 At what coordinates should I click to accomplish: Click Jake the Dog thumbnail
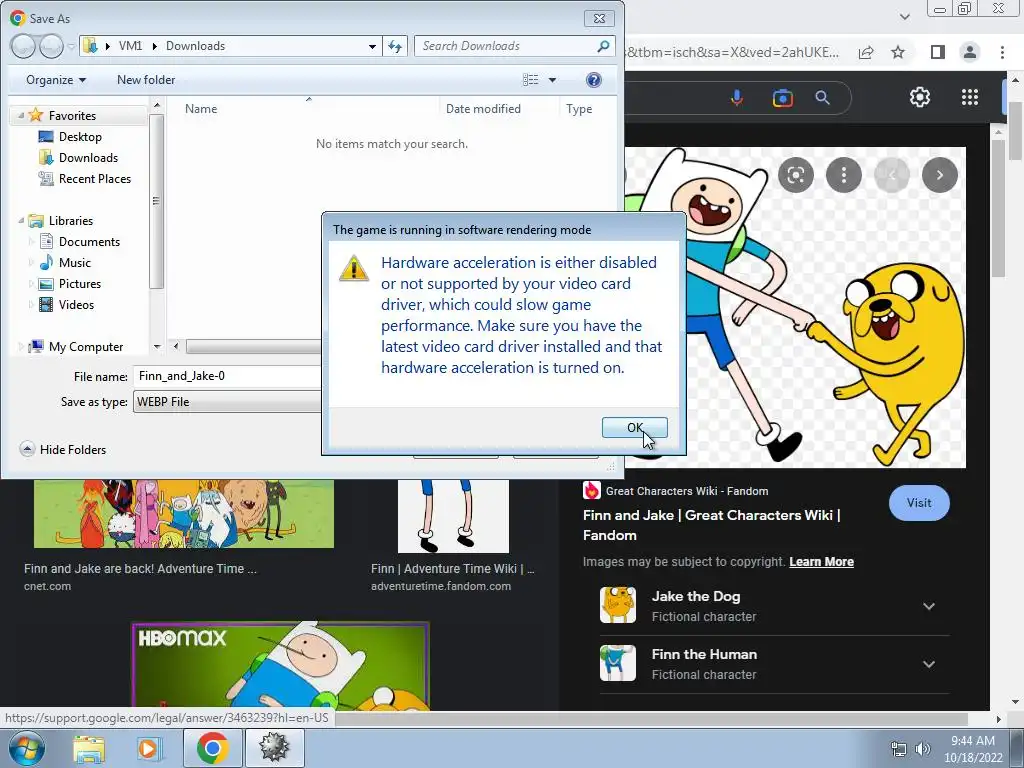pos(618,605)
